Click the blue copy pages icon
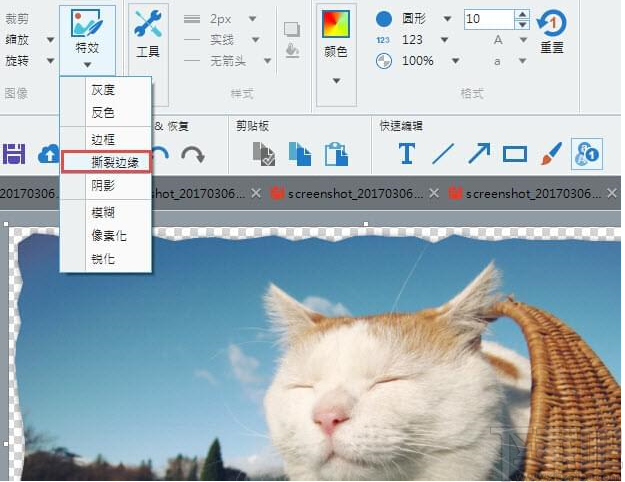 (300, 154)
